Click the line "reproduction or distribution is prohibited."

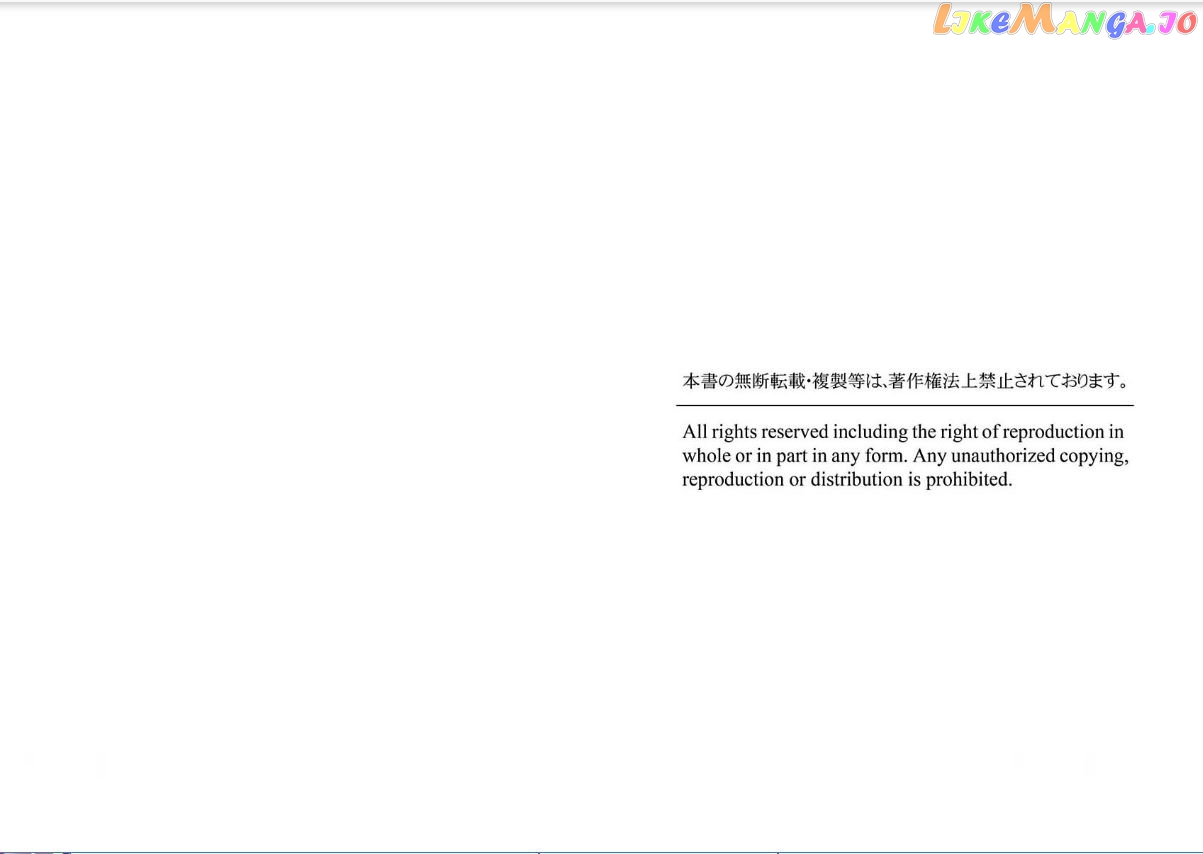pyautogui.click(x=847, y=479)
